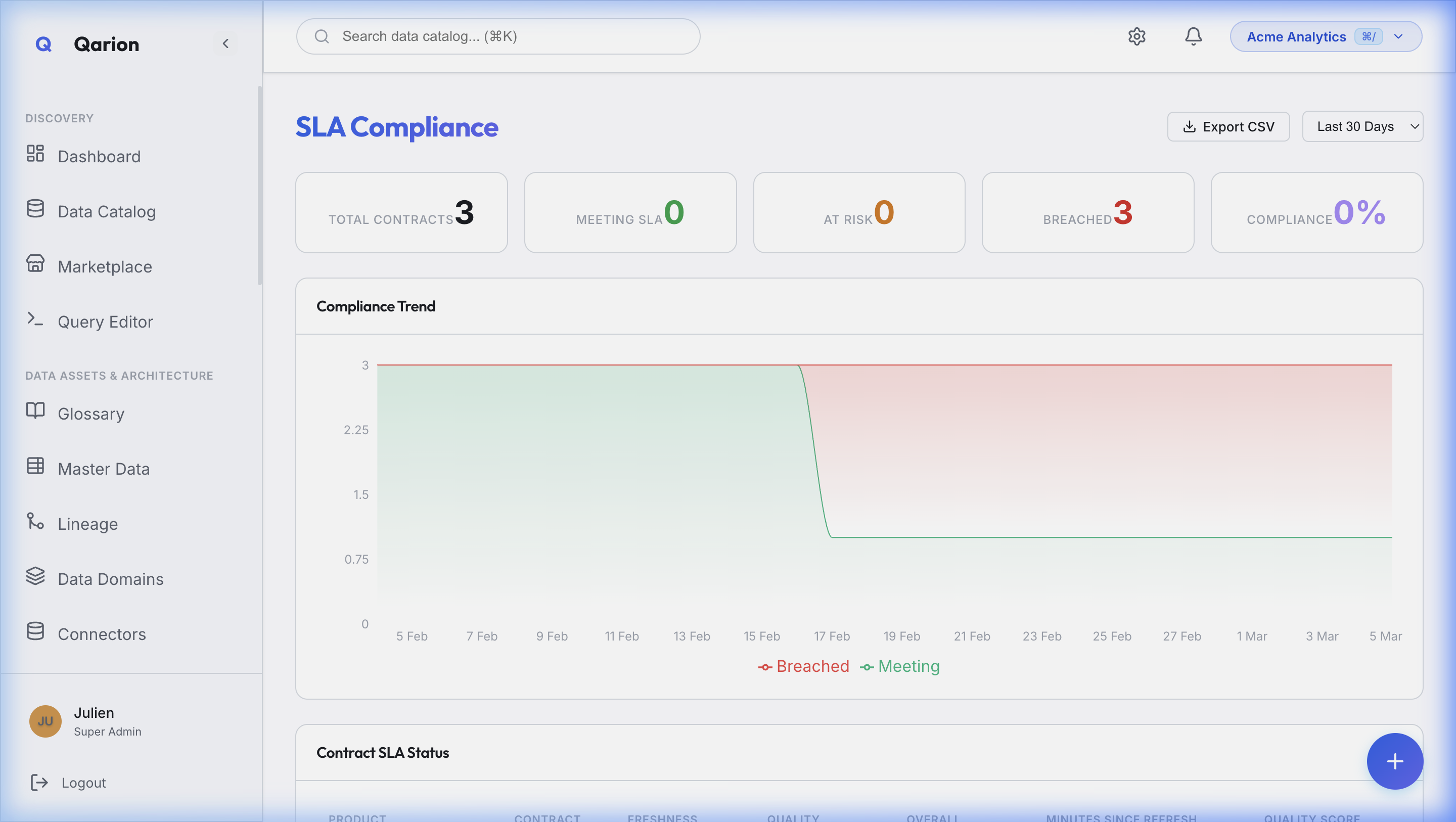Toggle the Breached series in the chart legend
The width and height of the screenshot is (1456, 822).
804,666
